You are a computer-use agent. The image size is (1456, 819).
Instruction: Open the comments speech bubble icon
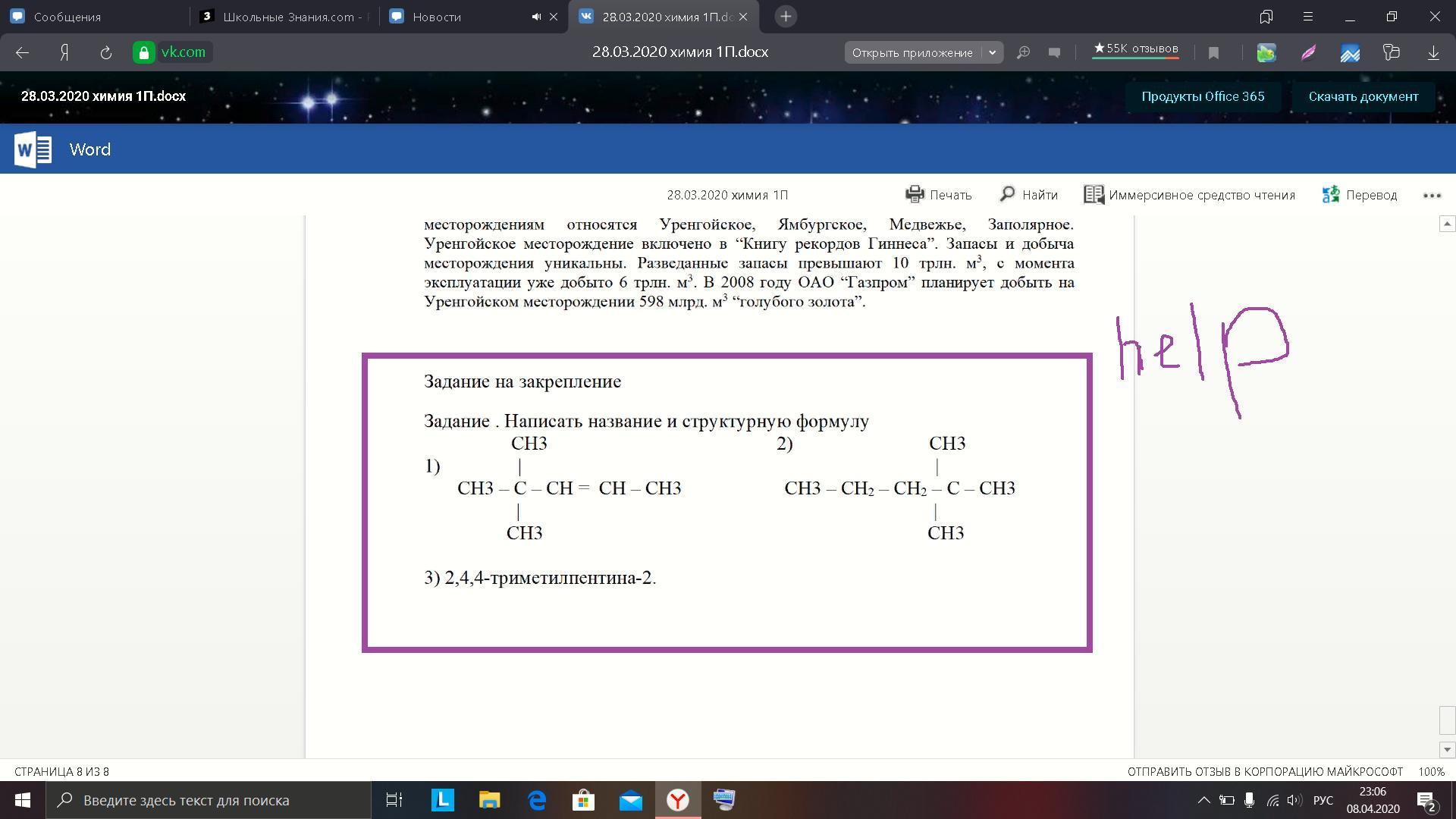(1054, 52)
